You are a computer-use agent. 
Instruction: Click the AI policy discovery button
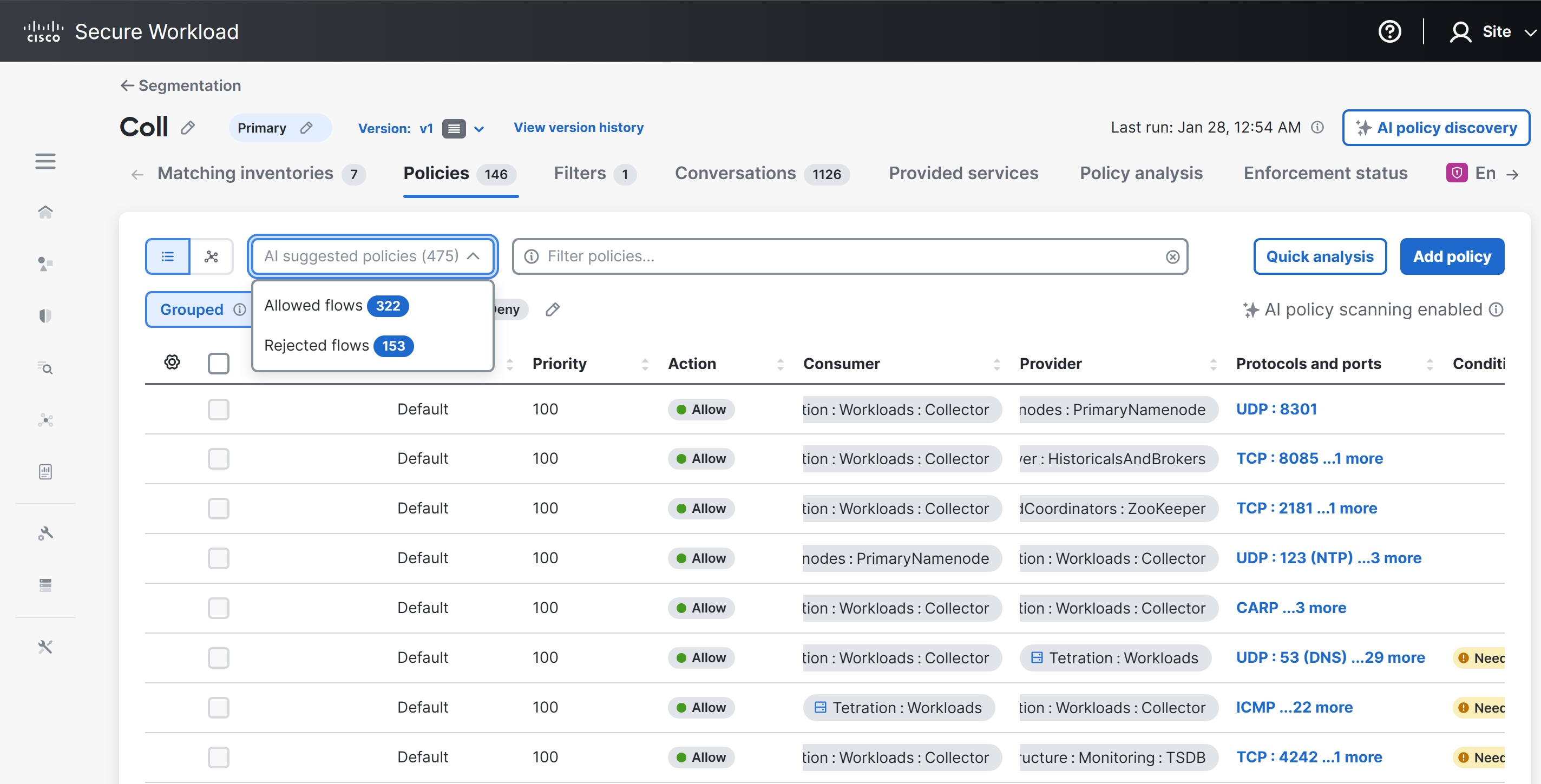[1435, 127]
